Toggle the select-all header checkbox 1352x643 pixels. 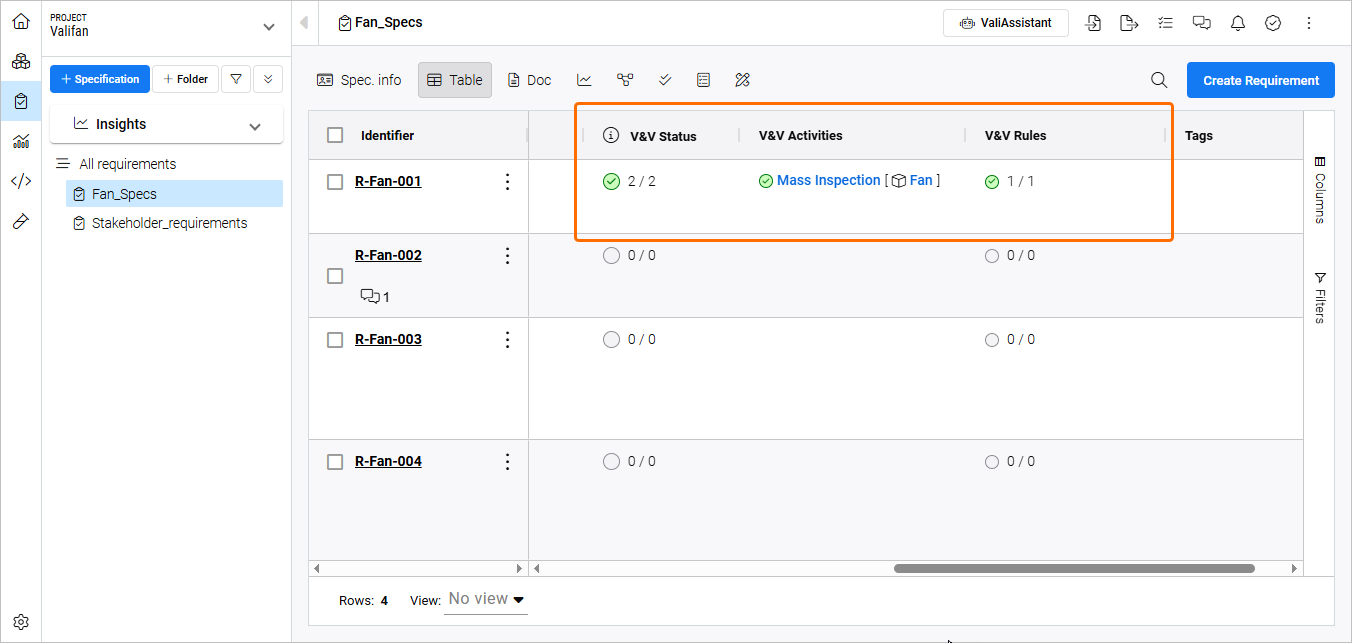[x=335, y=135]
